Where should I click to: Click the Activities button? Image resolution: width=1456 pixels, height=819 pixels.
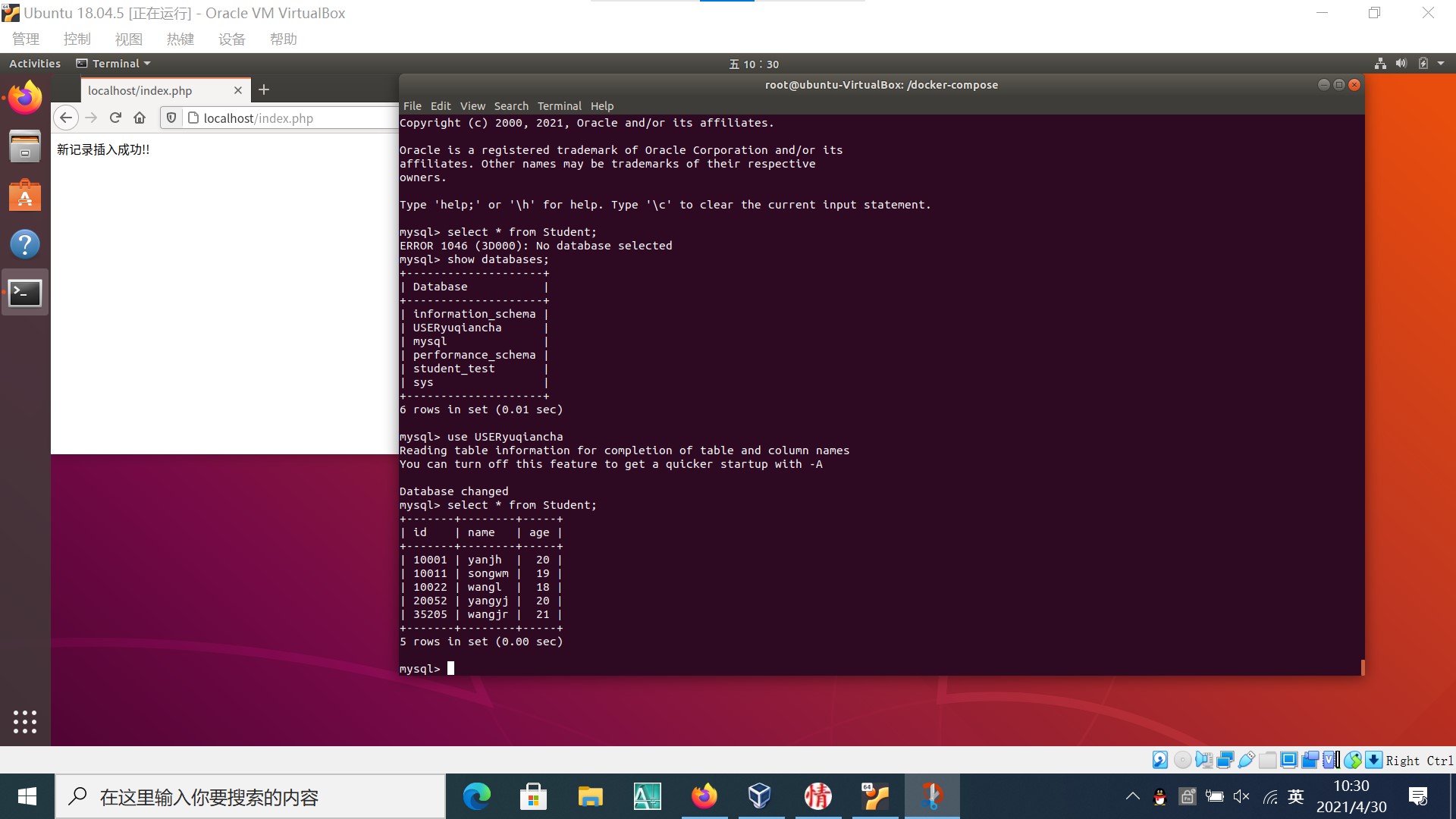[35, 64]
